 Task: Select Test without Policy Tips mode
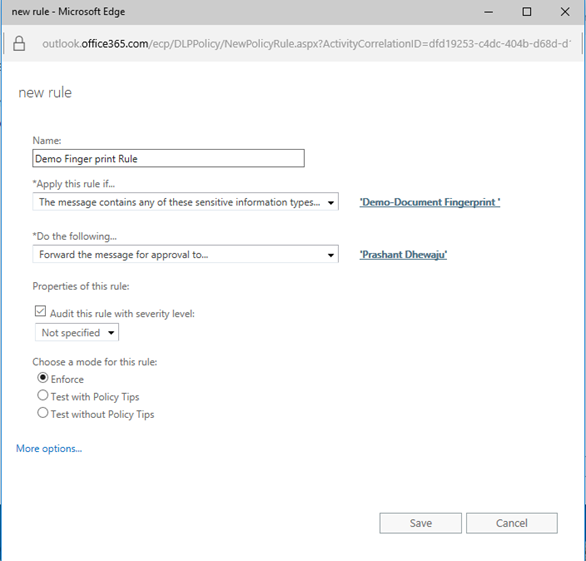point(43,413)
